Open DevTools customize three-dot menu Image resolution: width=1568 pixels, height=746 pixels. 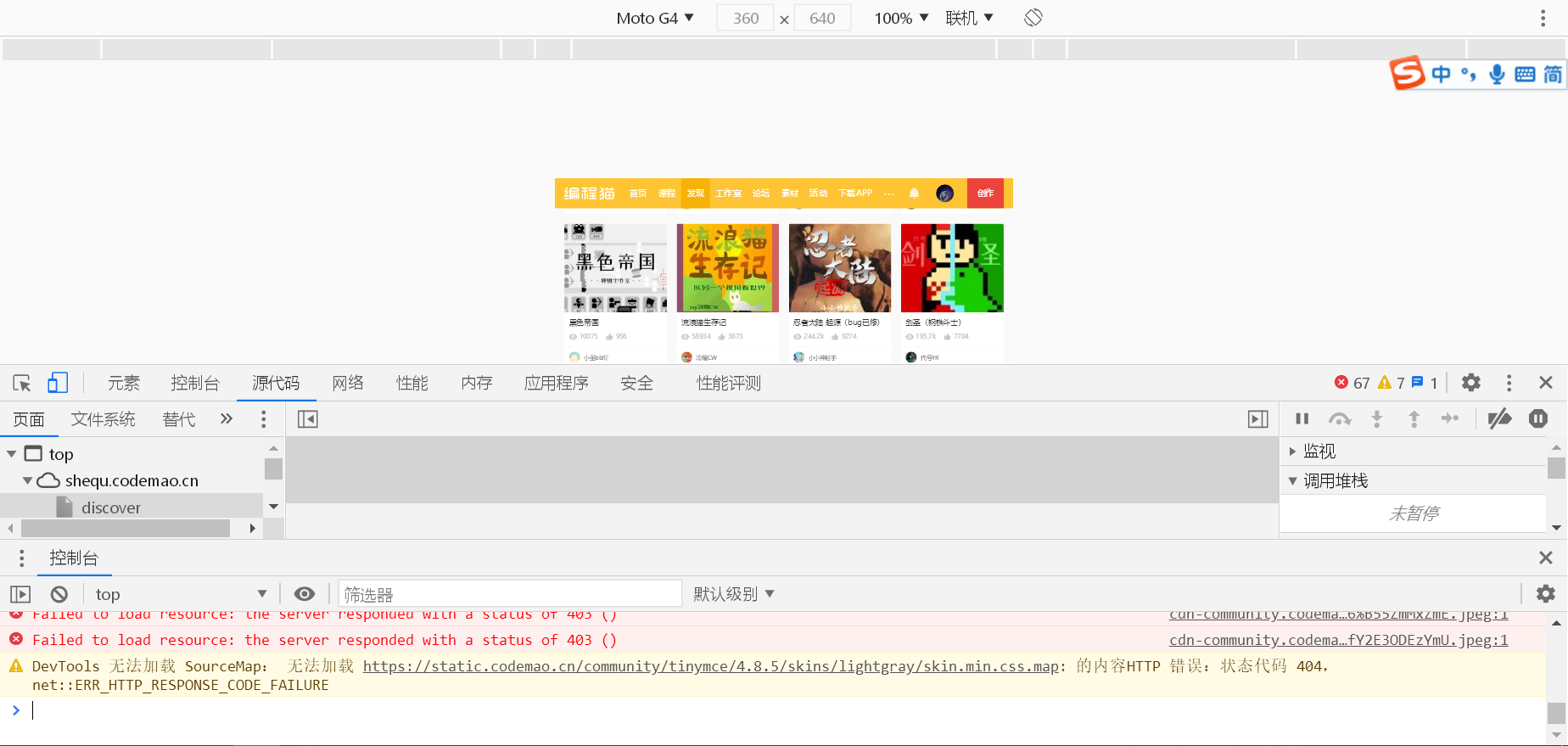[1509, 383]
